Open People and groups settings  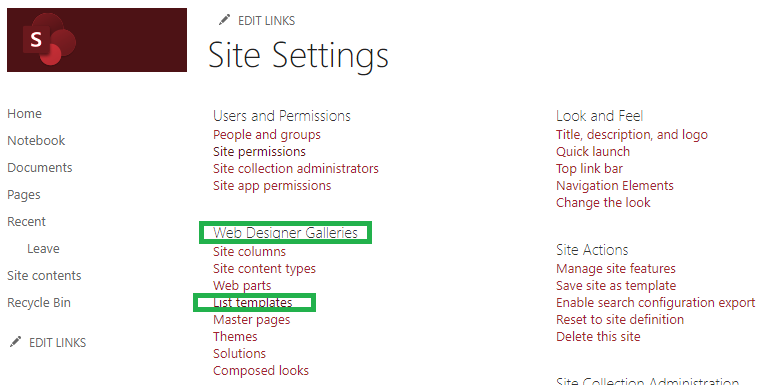(267, 134)
